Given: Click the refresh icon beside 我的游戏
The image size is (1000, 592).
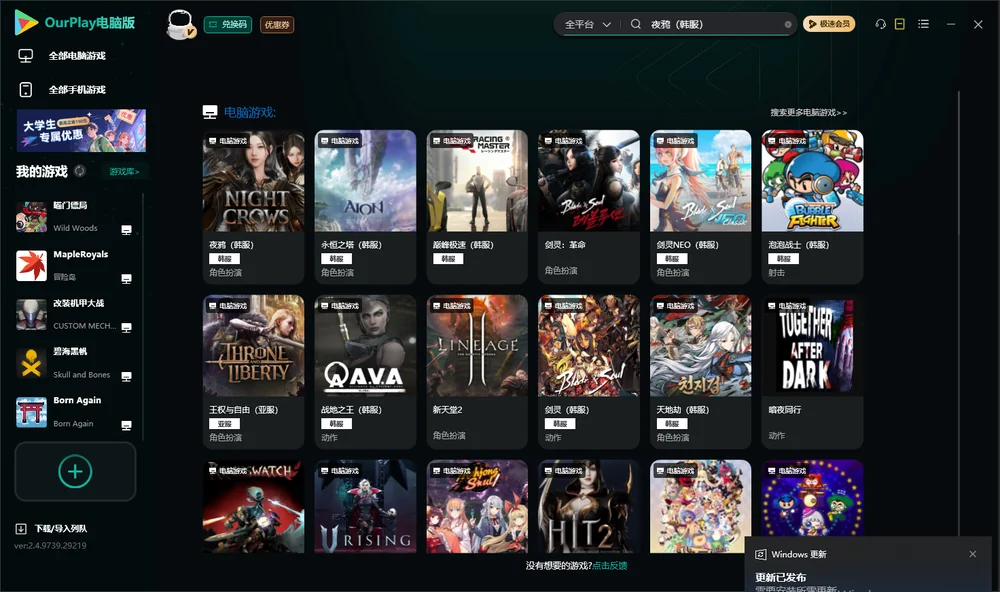Looking at the screenshot, I should tap(80, 171).
